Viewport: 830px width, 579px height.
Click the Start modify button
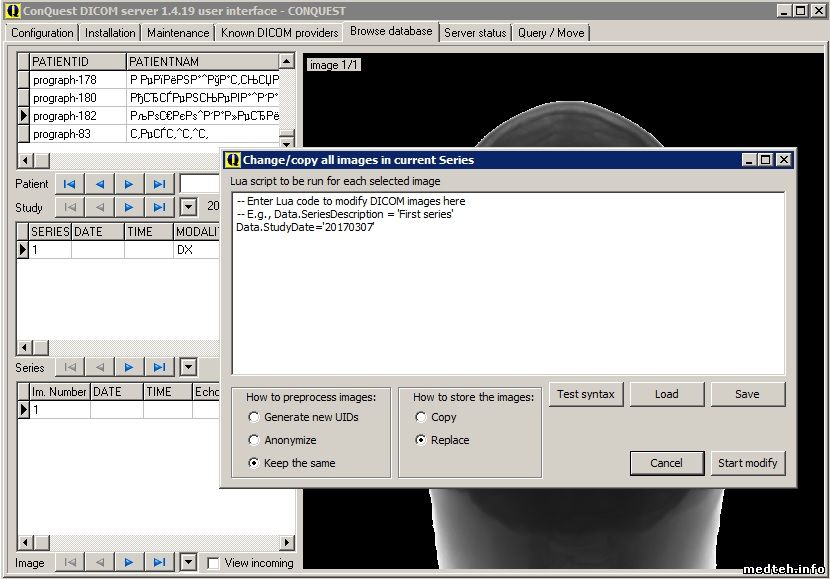tap(748, 463)
